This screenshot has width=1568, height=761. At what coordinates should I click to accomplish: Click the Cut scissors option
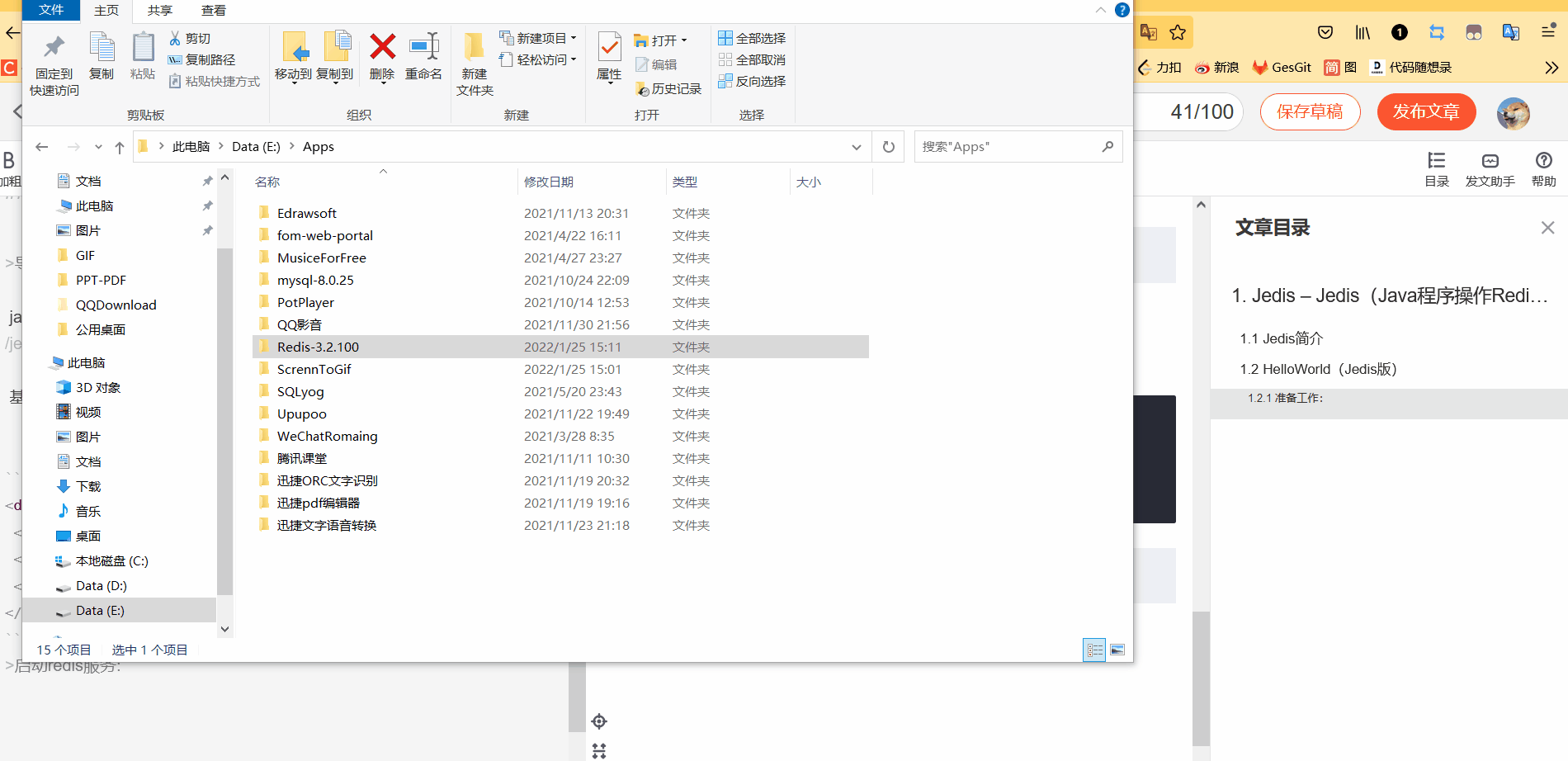[190, 38]
